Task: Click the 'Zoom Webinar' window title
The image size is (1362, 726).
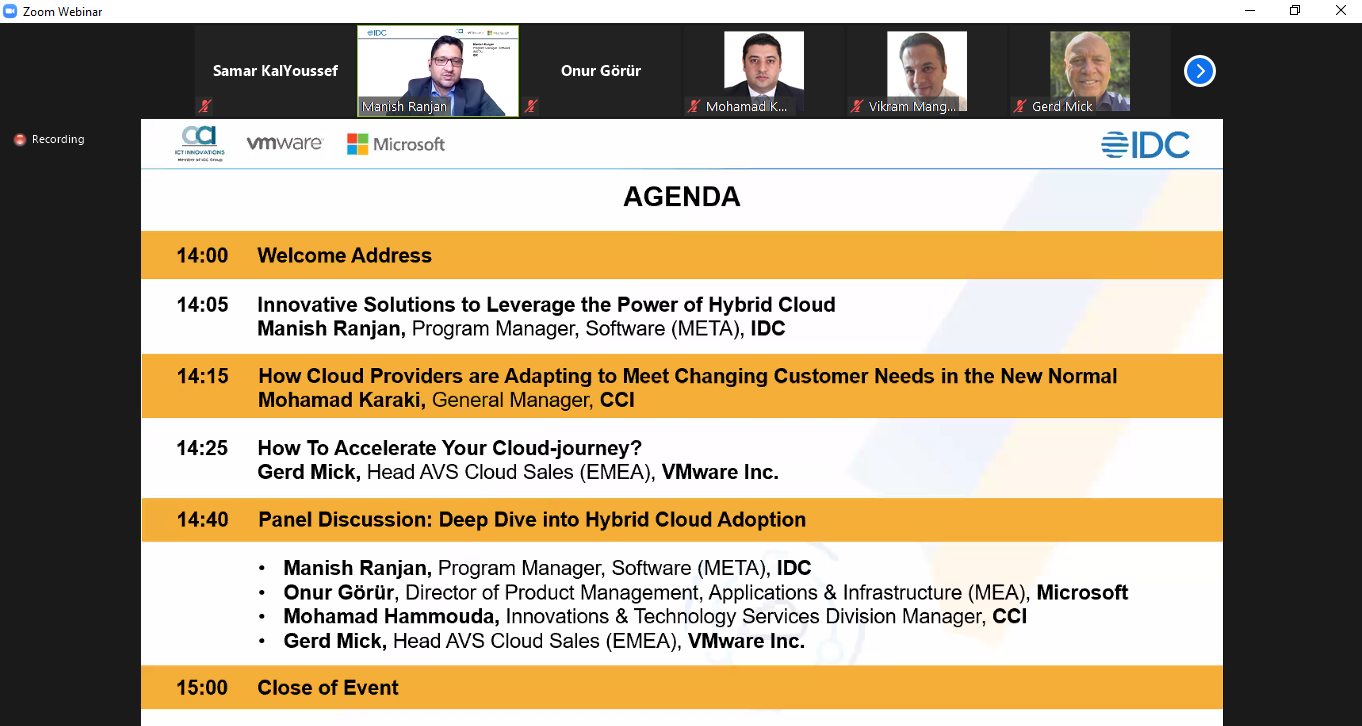Action: (63, 12)
